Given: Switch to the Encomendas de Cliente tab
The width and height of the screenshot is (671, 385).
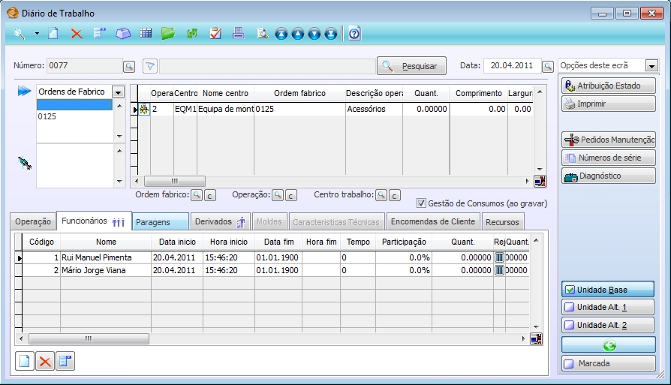Looking at the screenshot, I should [x=433, y=222].
